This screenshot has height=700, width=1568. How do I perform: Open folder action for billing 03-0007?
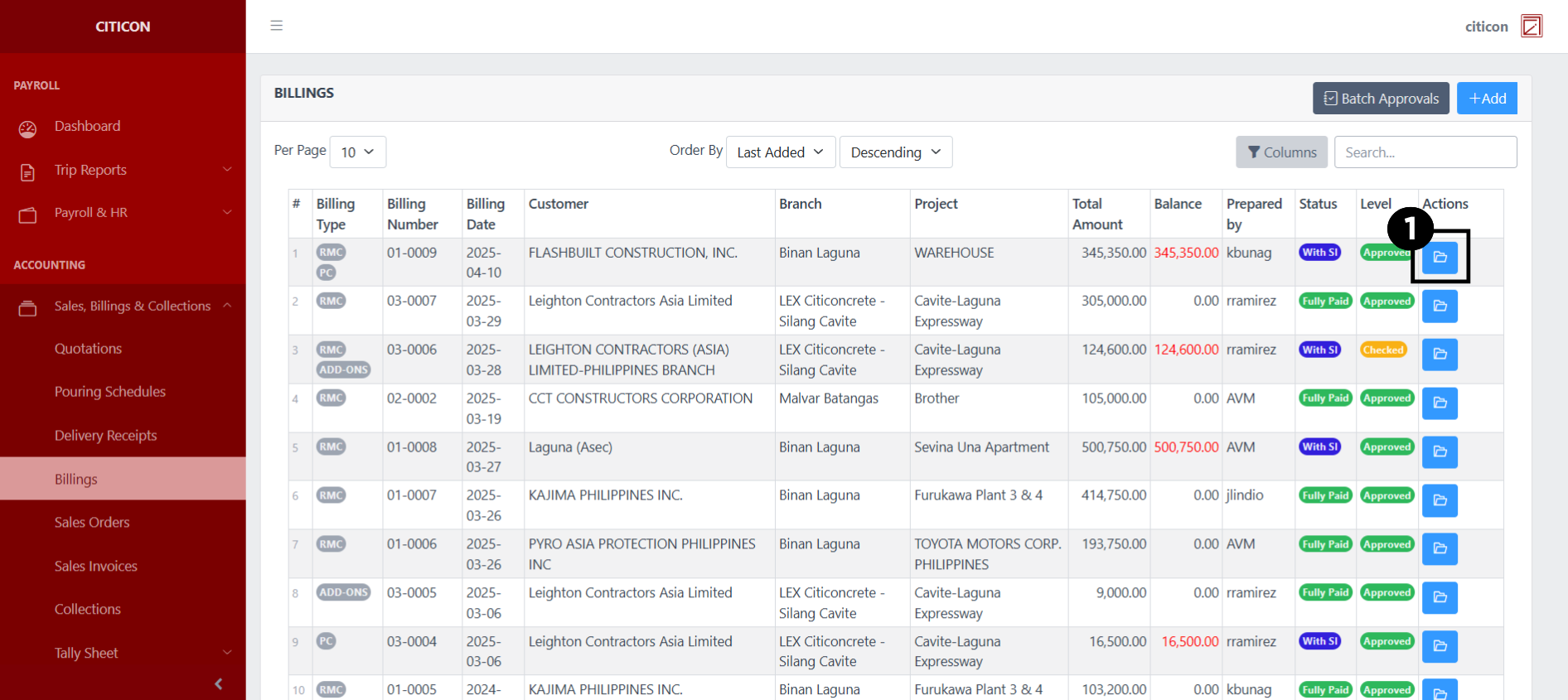[1440, 307]
